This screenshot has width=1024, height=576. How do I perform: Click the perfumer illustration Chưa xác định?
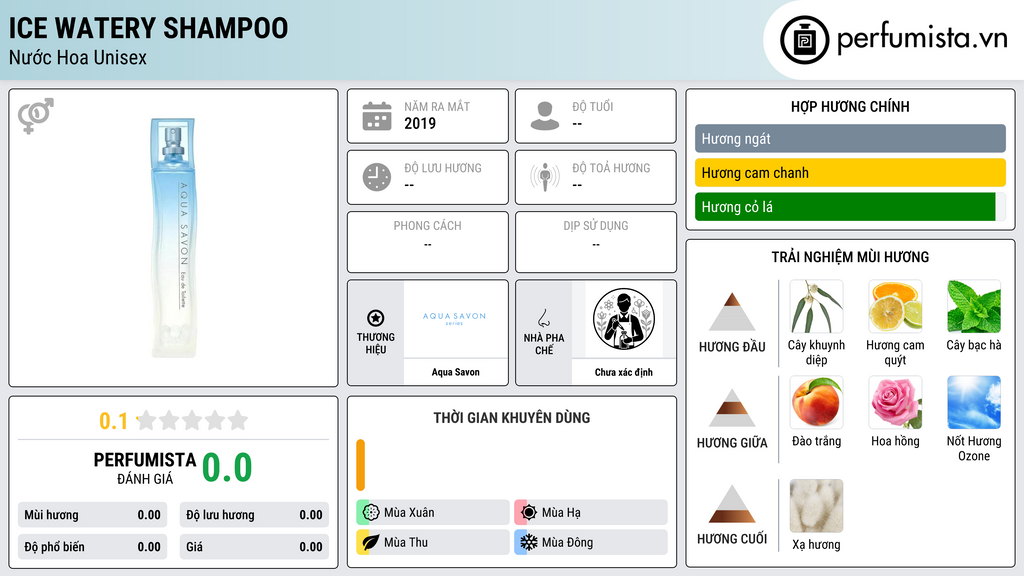click(x=624, y=319)
